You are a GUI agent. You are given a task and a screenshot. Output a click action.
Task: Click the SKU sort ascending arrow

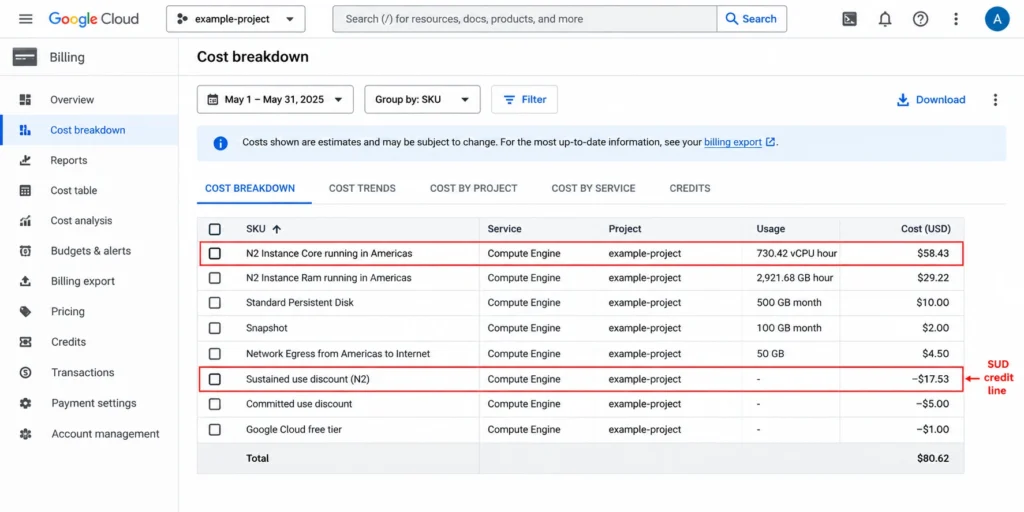coord(276,229)
